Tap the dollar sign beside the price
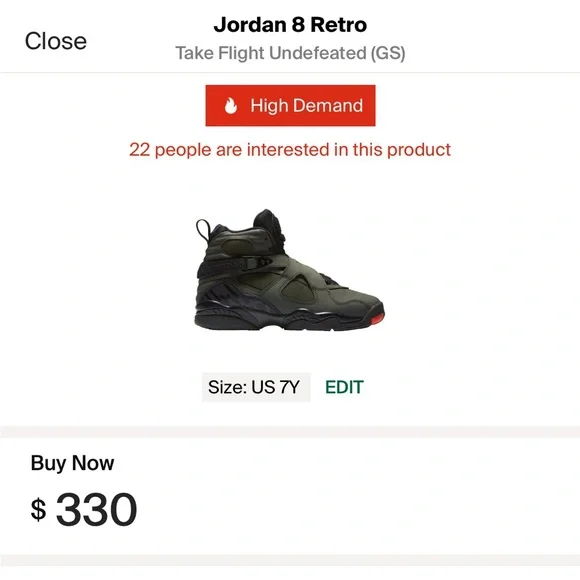 [x=38, y=509]
